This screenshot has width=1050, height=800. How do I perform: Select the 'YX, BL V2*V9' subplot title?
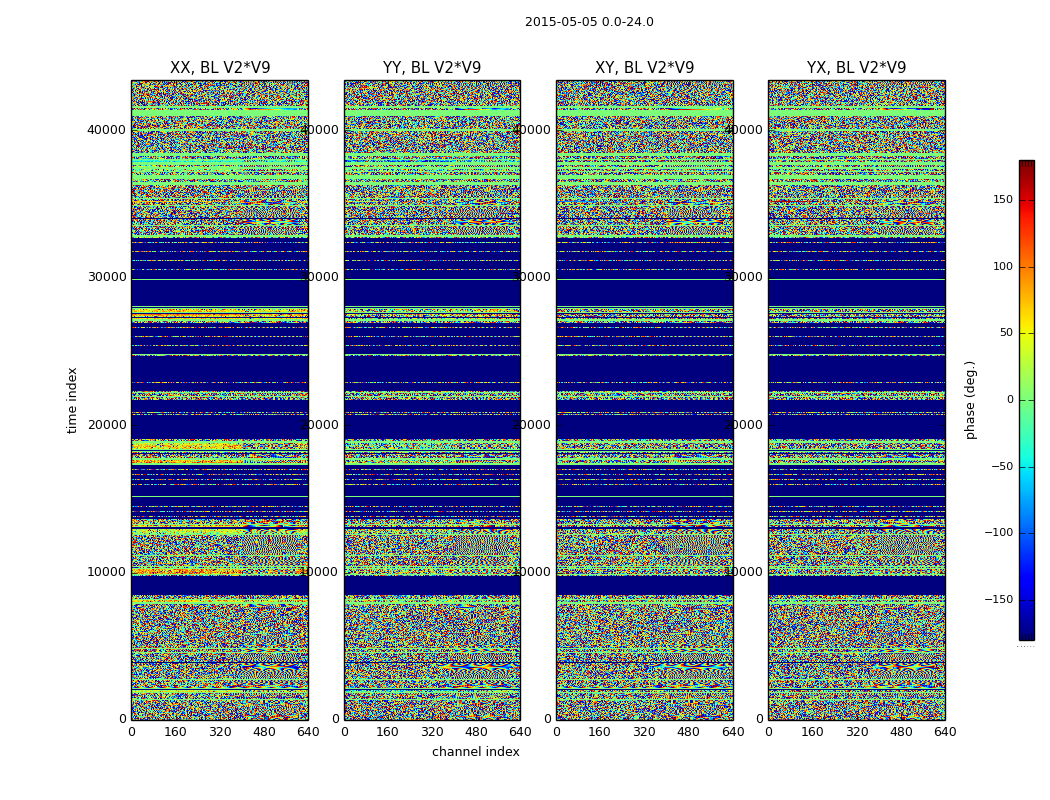coord(856,68)
